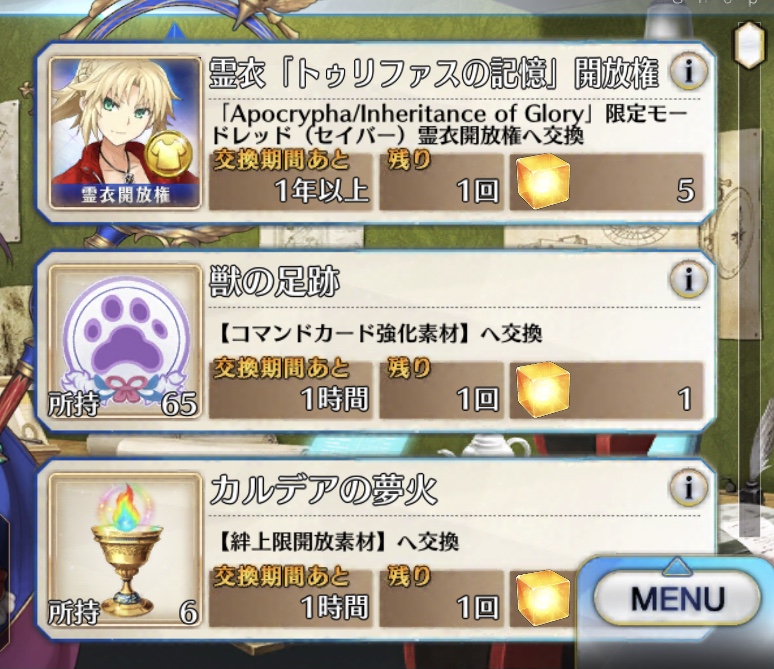Tap the 霊衣開放権 label under portrait
The height and width of the screenshot is (669, 774).
125,195
